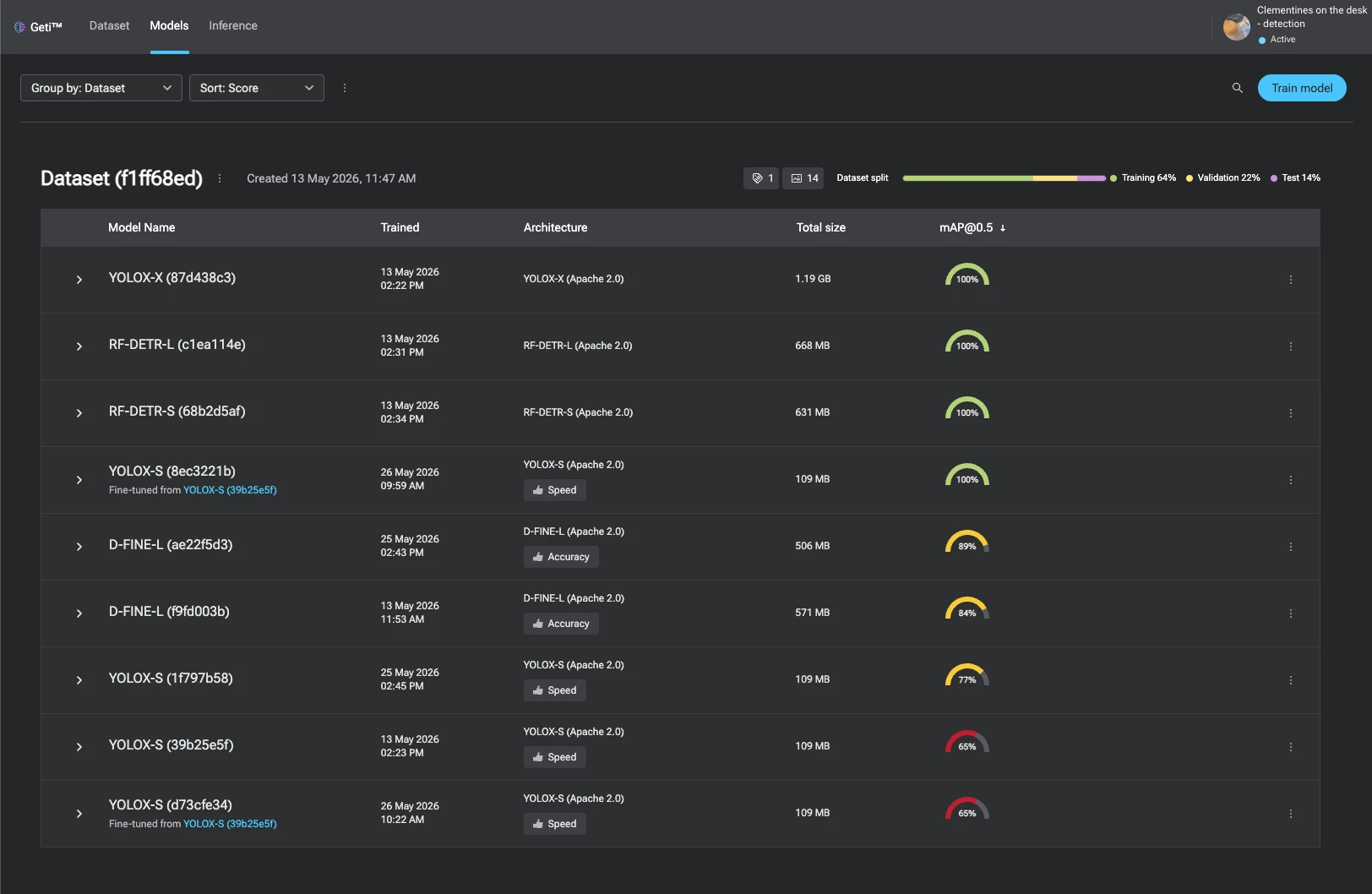The height and width of the screenshot is (894, 1372).
Task: Click the Dataset split progress bar
Action: click(x=1004, y=178)
